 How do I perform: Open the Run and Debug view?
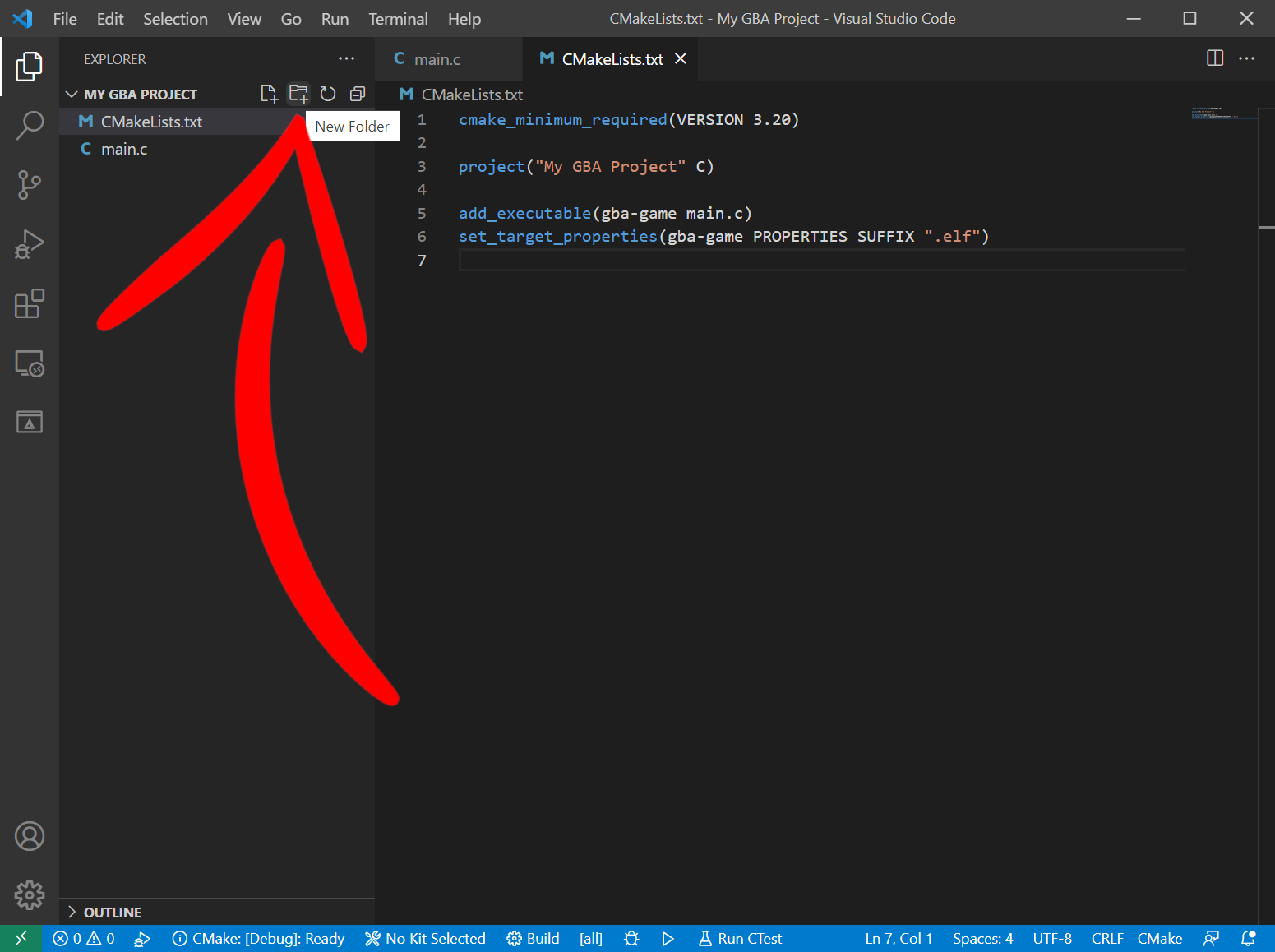coord(30,243)
